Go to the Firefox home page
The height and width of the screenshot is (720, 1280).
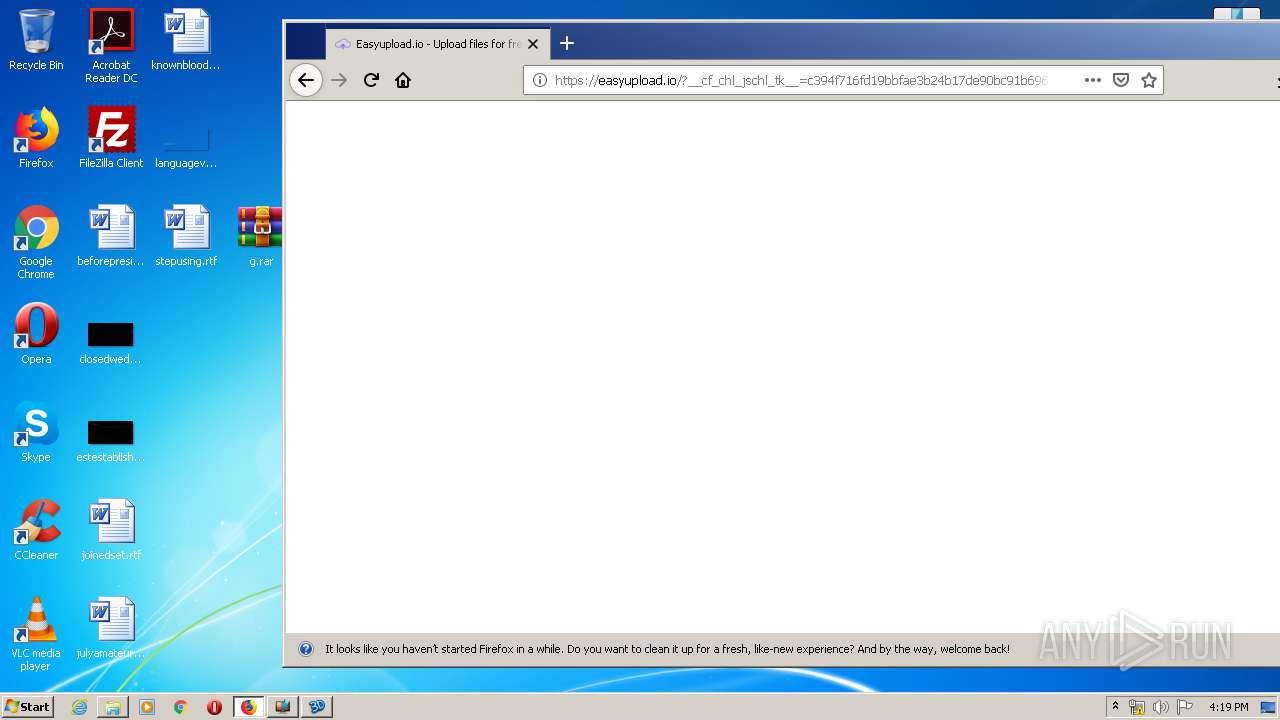click(403, 80)
